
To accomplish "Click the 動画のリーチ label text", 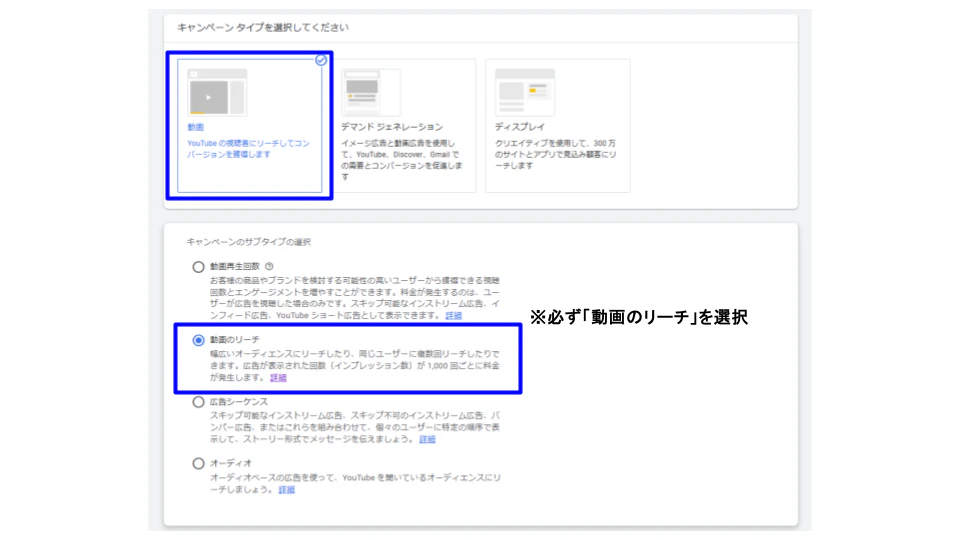I will [234, 339].
